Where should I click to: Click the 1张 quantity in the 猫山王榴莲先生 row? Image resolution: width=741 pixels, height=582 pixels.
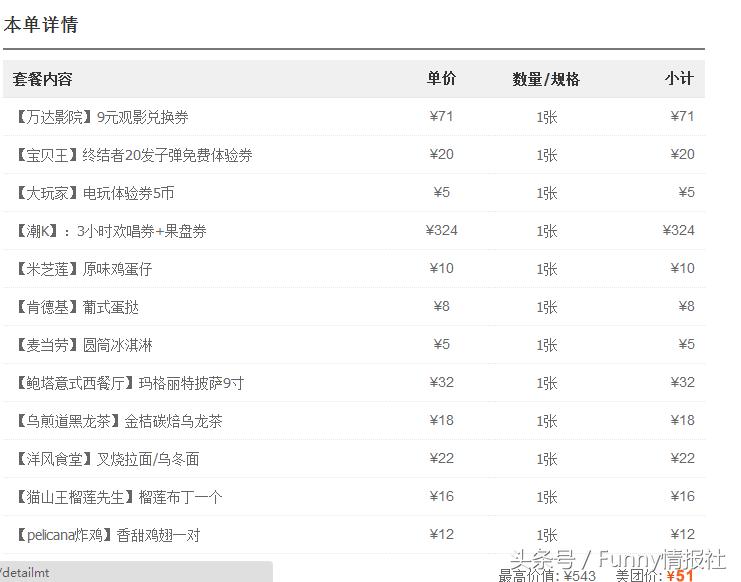click(x=547, y=497)
